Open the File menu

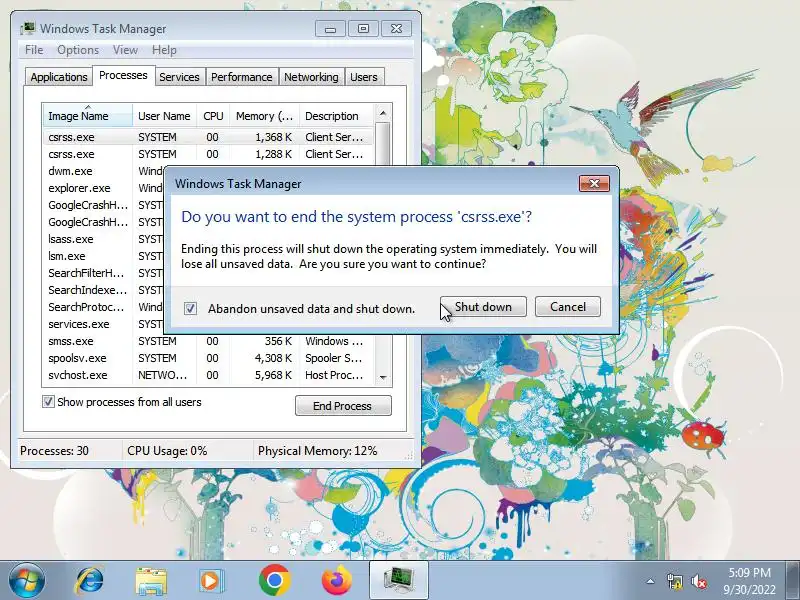click(x=34, y=50)
